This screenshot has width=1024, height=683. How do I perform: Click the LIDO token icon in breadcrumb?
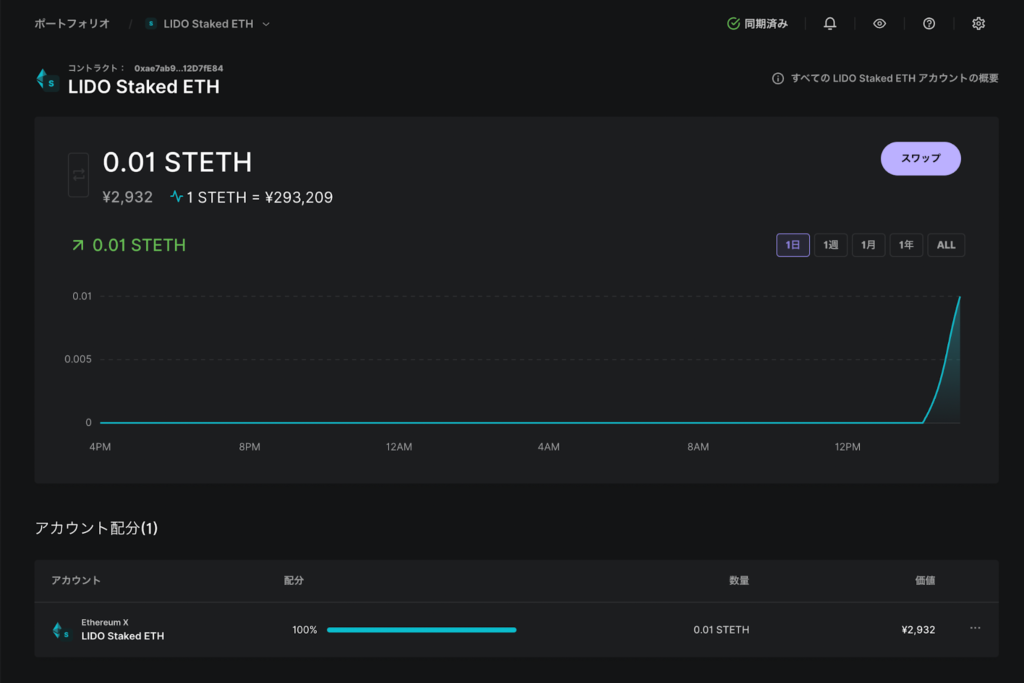click(x=151, y=24)
